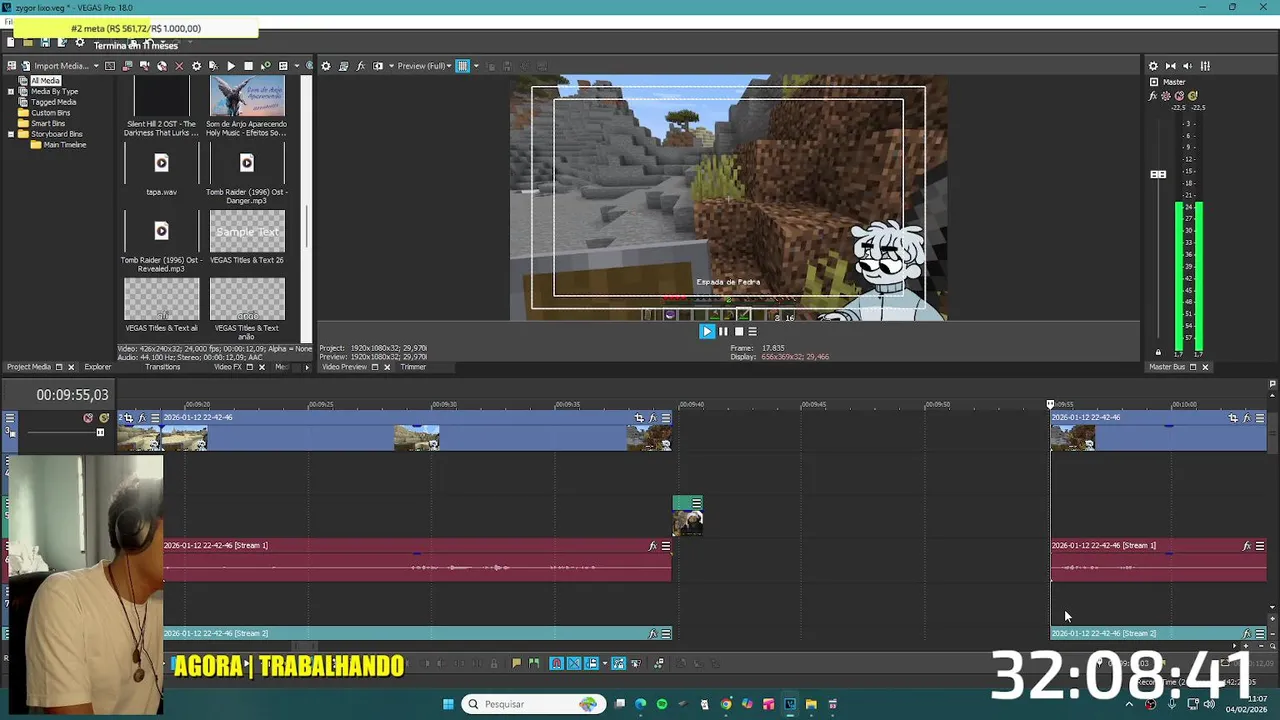This screenshot has height=720, width=1280.
Task: Stop the video preview playback
Action: [739, 331]
